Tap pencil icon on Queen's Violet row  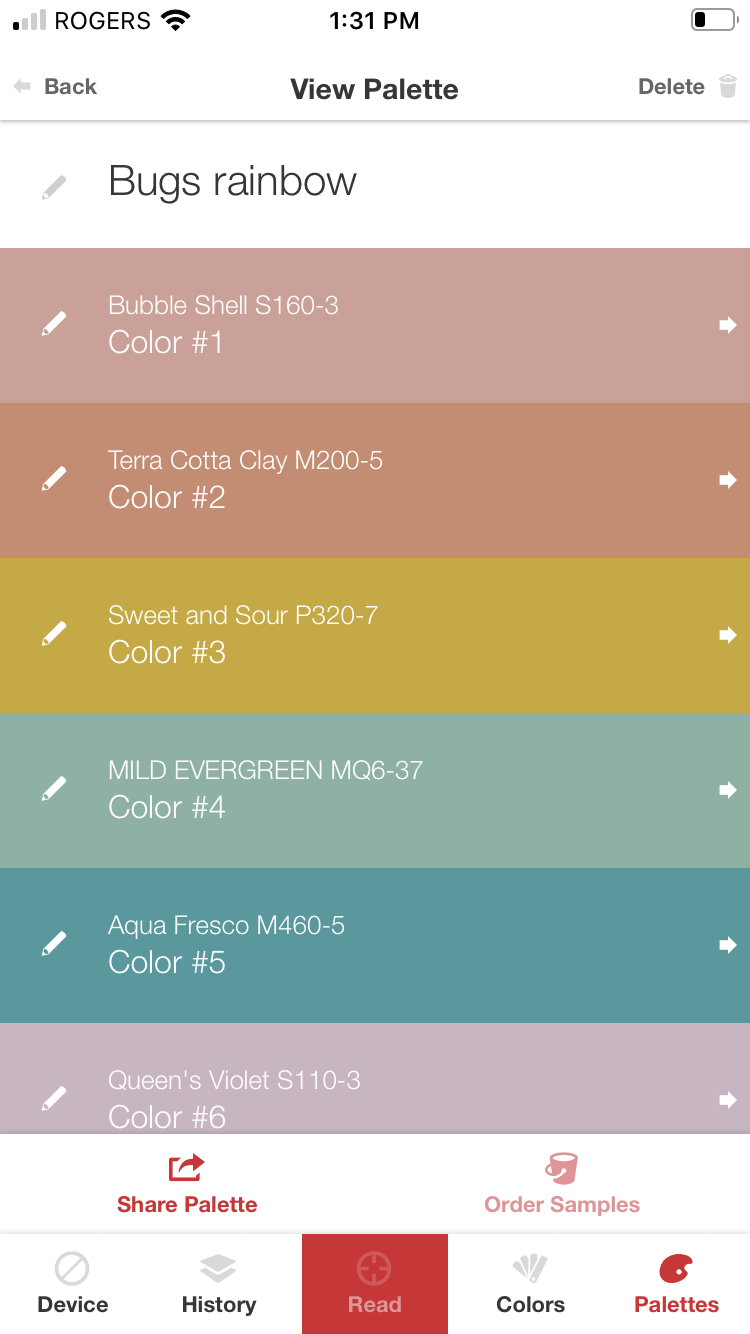pyautogui.click(x=55, y=1099)
